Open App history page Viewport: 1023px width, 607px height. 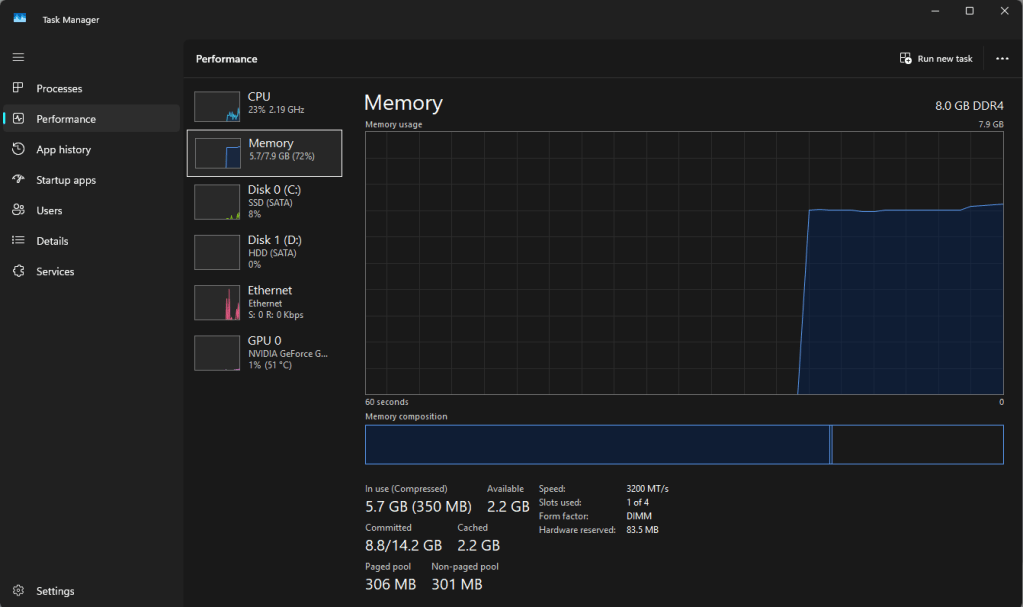pyautogui.click(x=63, y=149)
